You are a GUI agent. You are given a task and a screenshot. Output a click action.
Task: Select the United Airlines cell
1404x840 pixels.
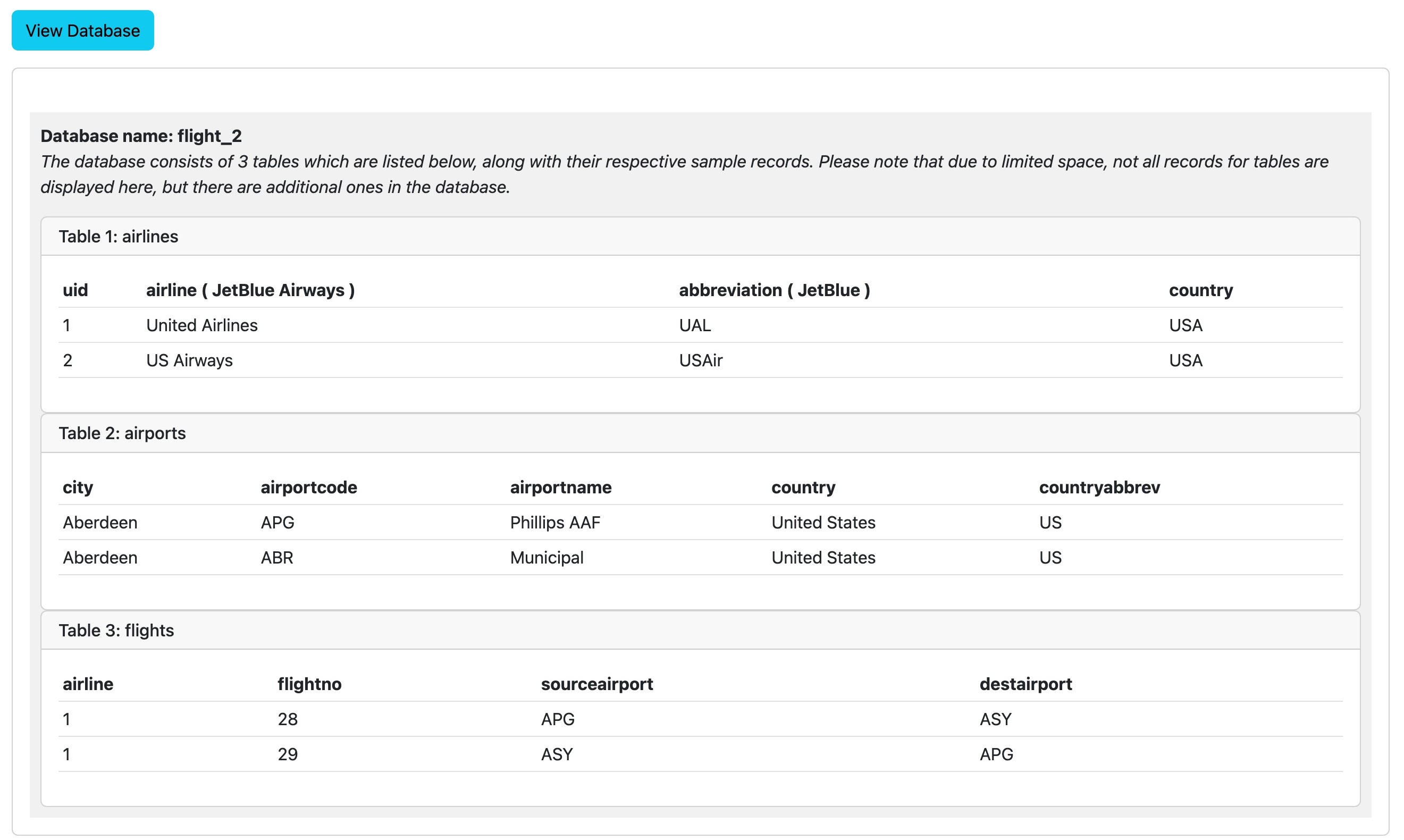pyautogui.click(x=201, y=325)
